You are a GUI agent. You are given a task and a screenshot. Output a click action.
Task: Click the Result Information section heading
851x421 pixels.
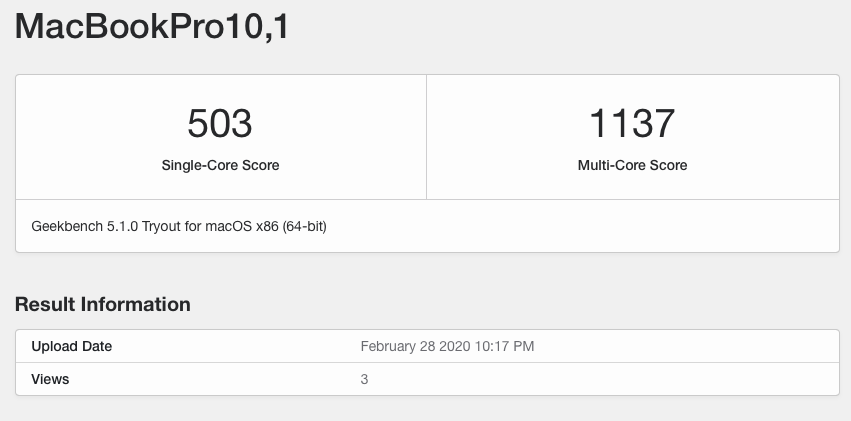[103, 304]
